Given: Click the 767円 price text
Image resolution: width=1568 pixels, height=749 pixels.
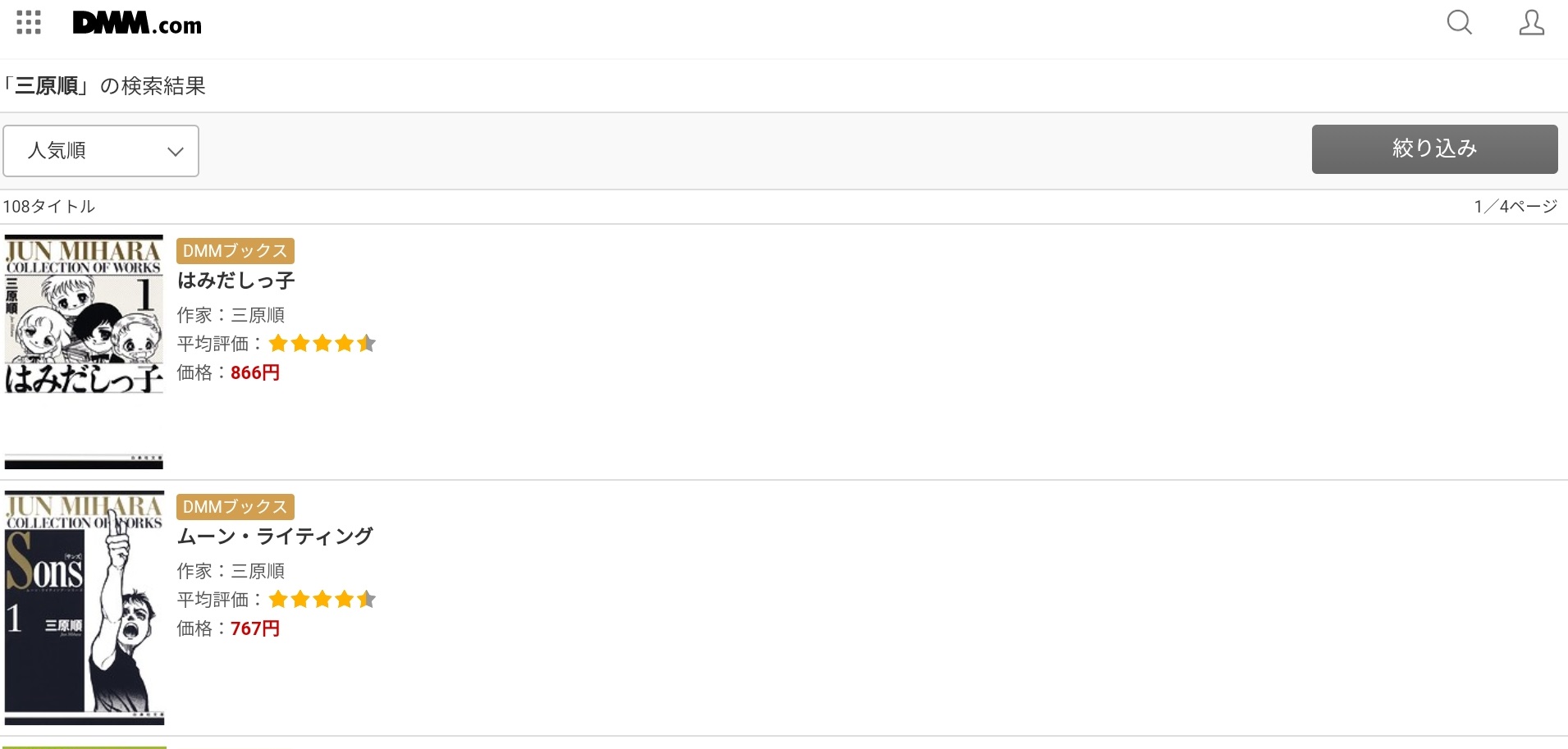Looking at the screenshot, I should [255, 628].
